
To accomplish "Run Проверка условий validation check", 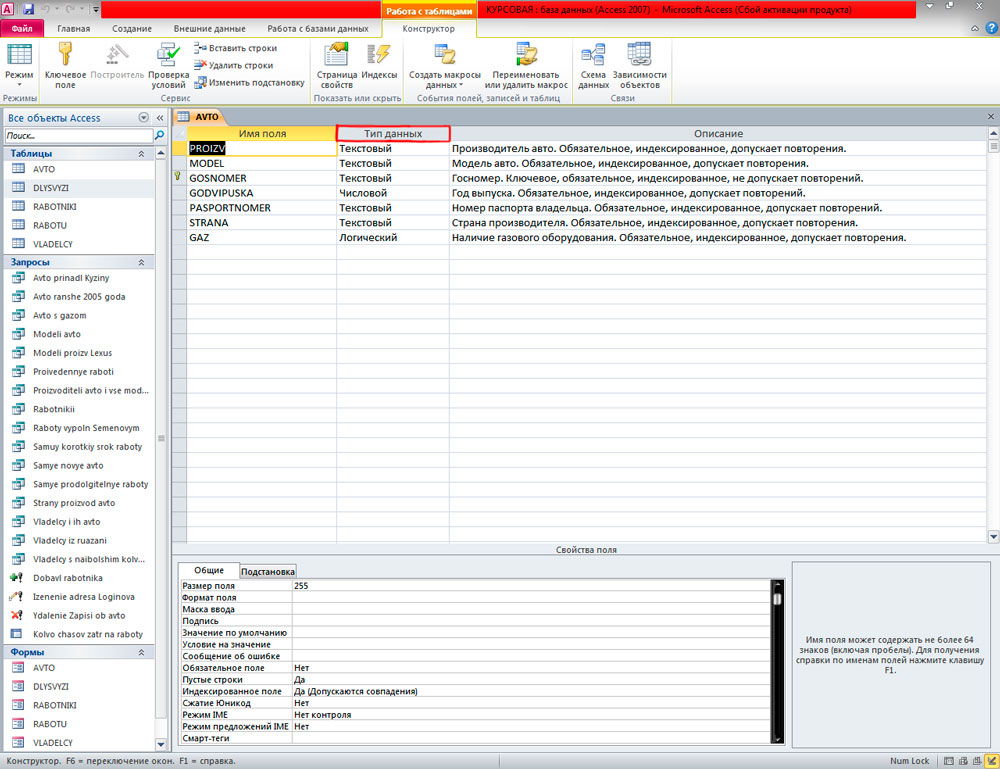I will [168, 65].
